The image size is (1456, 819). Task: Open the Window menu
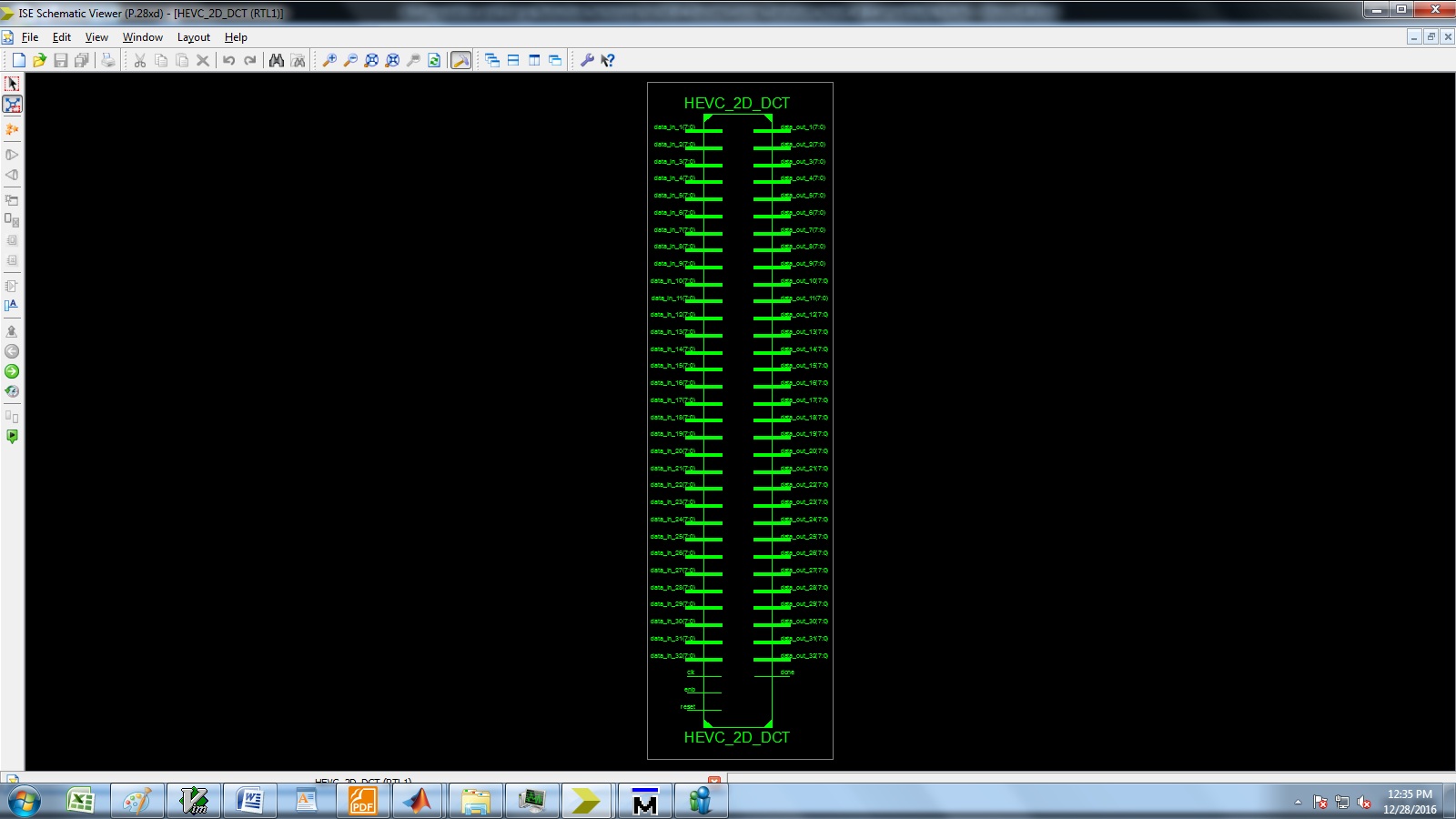pos(142,37)
